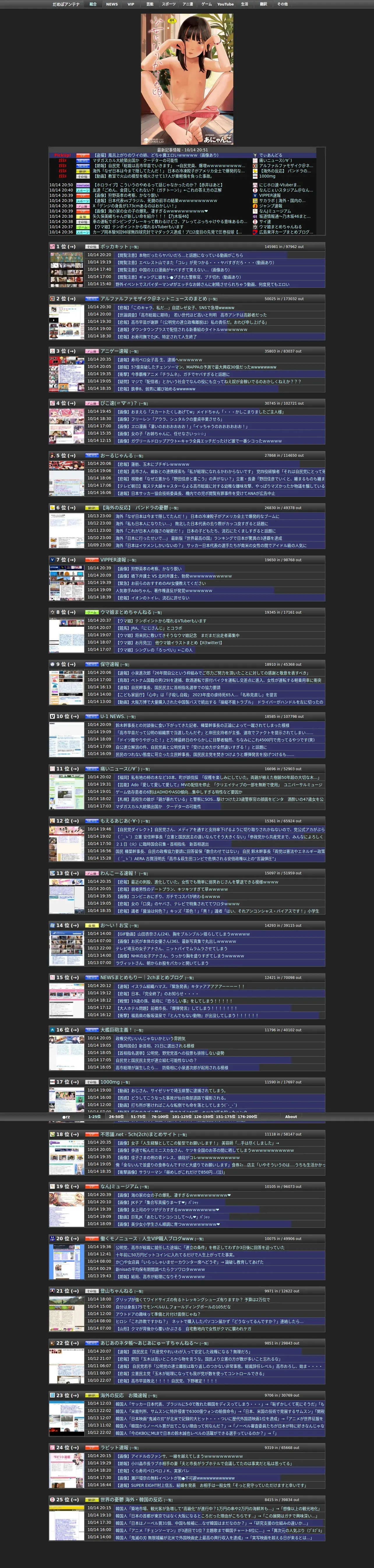This screenshot has width=374, height=1568.
Task: Click the だめぽアンテナ site title
Action: (66, 4)
